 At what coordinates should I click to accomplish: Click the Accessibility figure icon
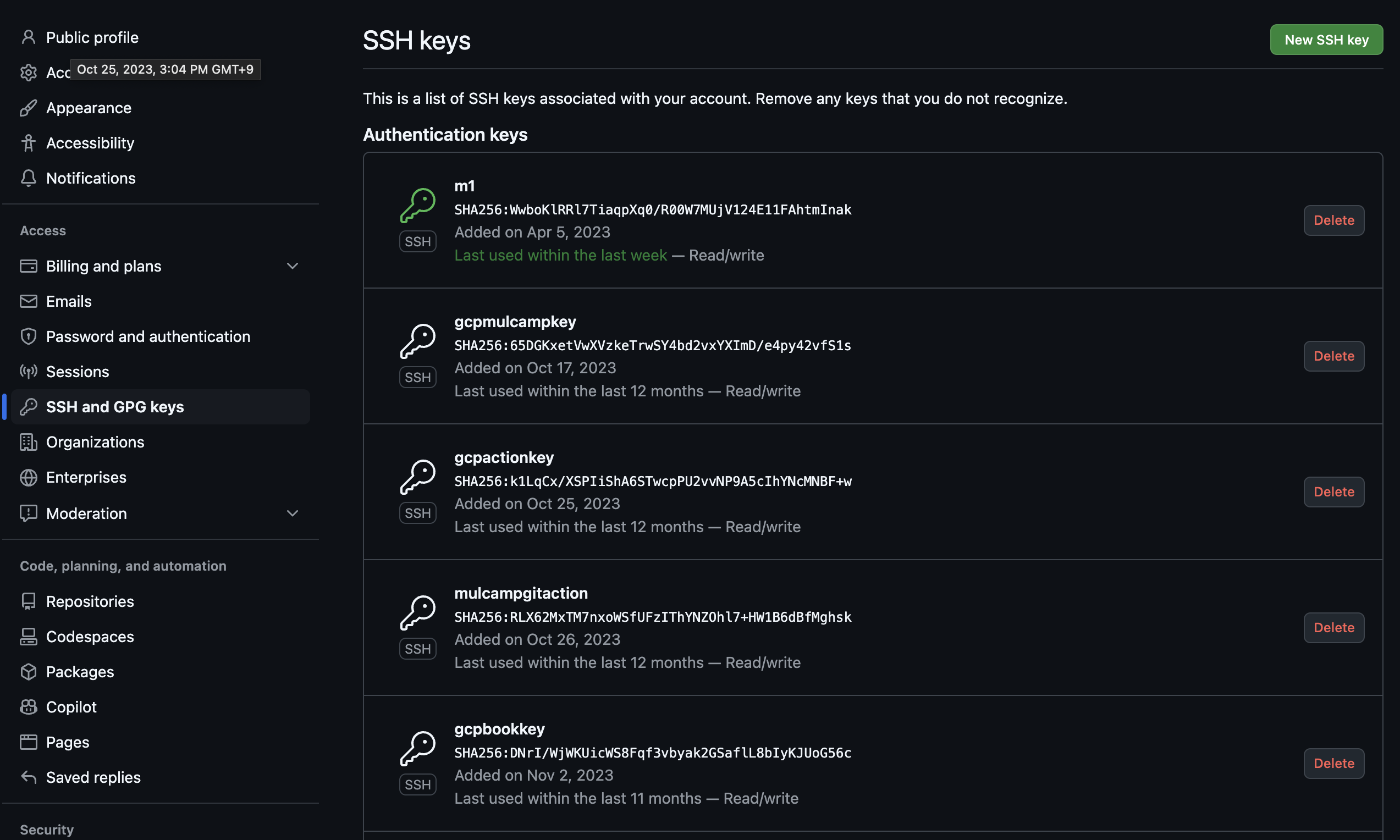click(28, 142)
